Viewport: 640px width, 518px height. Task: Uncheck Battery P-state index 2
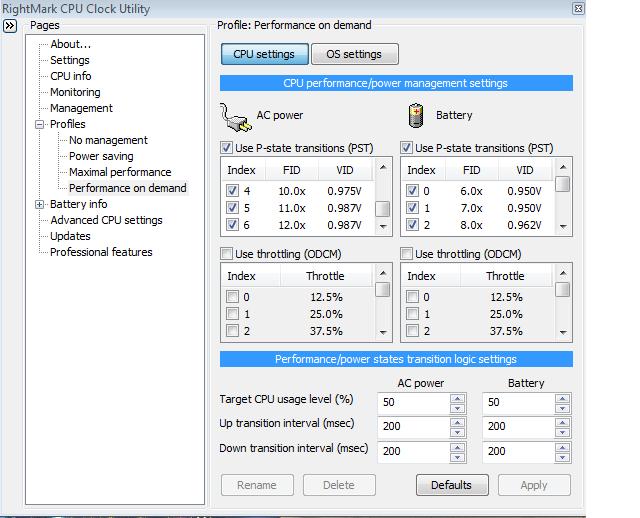(412, 225)
